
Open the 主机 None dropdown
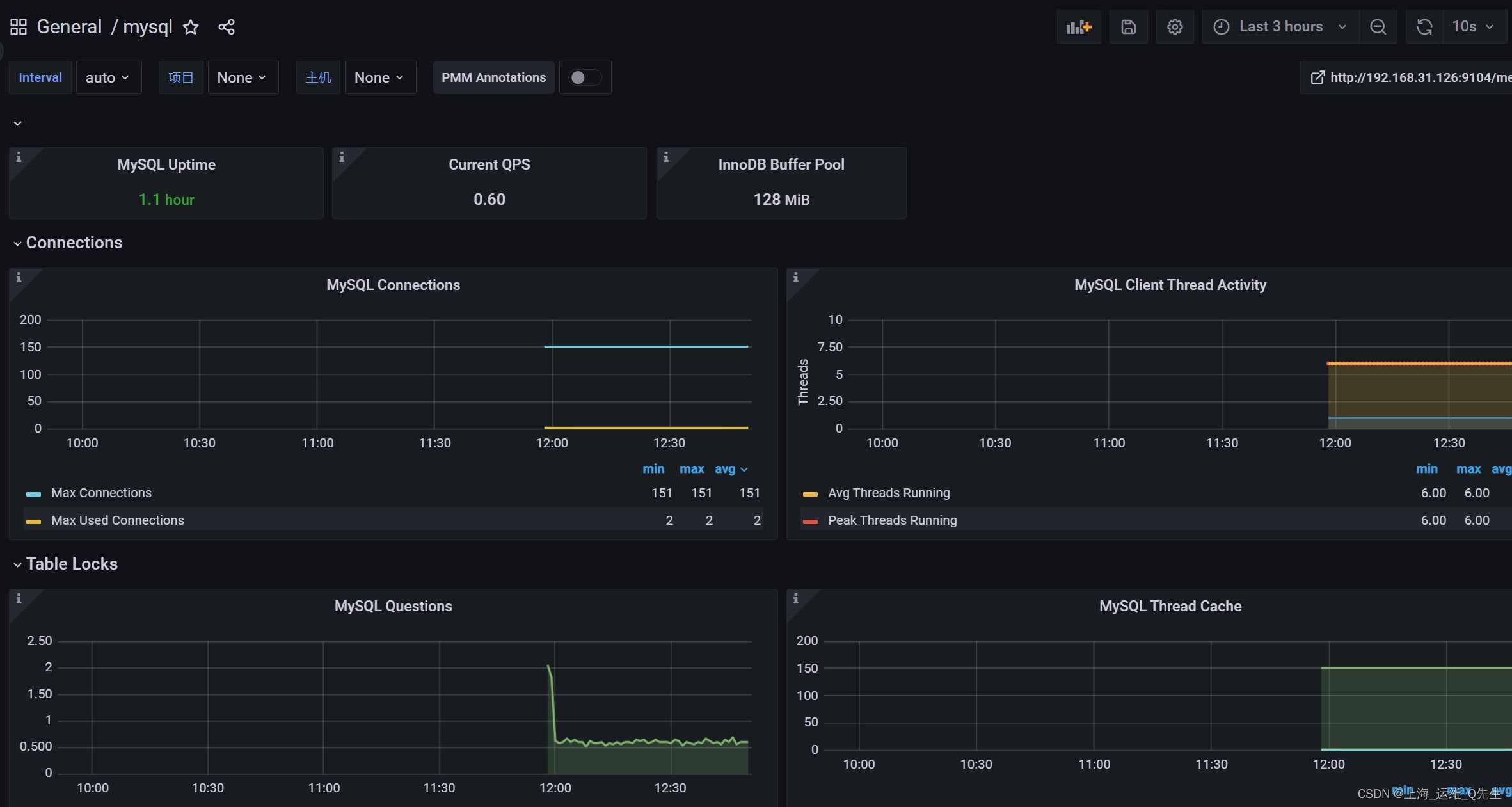pyautogui.click(x=380, y=77)
